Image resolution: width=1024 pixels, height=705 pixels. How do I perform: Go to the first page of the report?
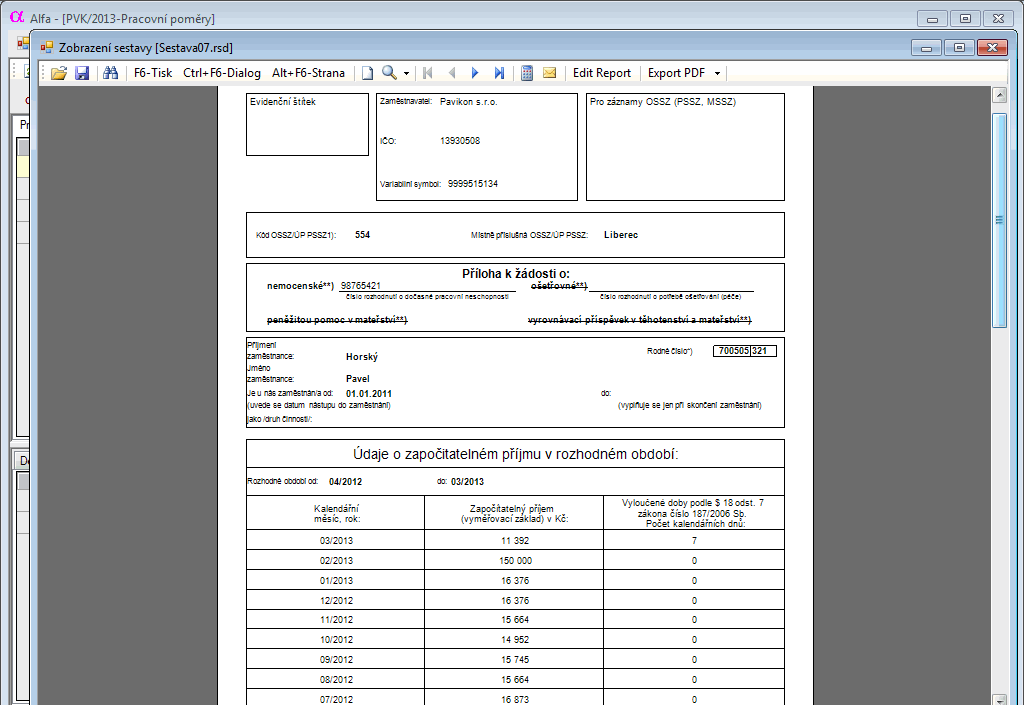[428, 73]
